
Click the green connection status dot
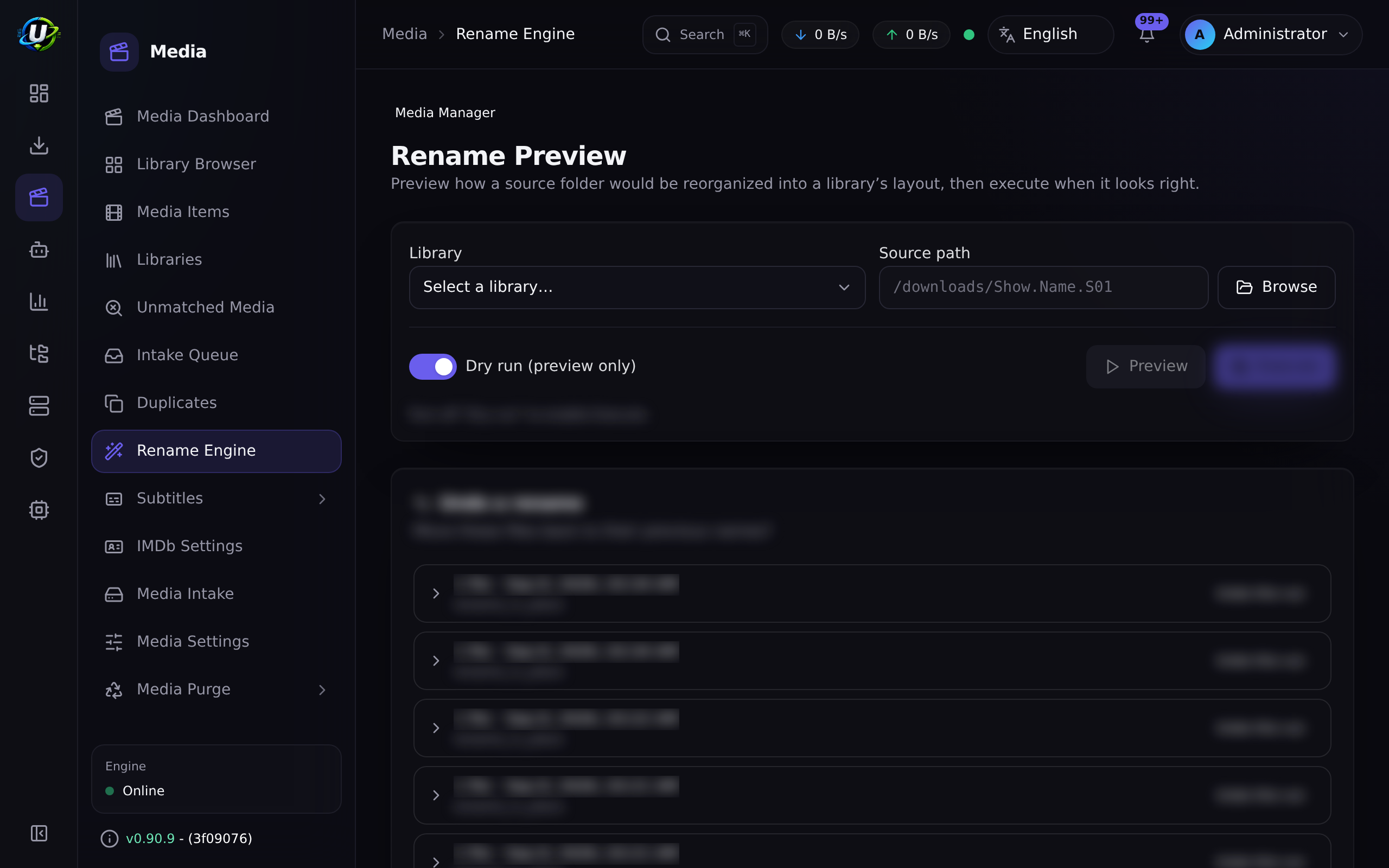tap(969, 34)
